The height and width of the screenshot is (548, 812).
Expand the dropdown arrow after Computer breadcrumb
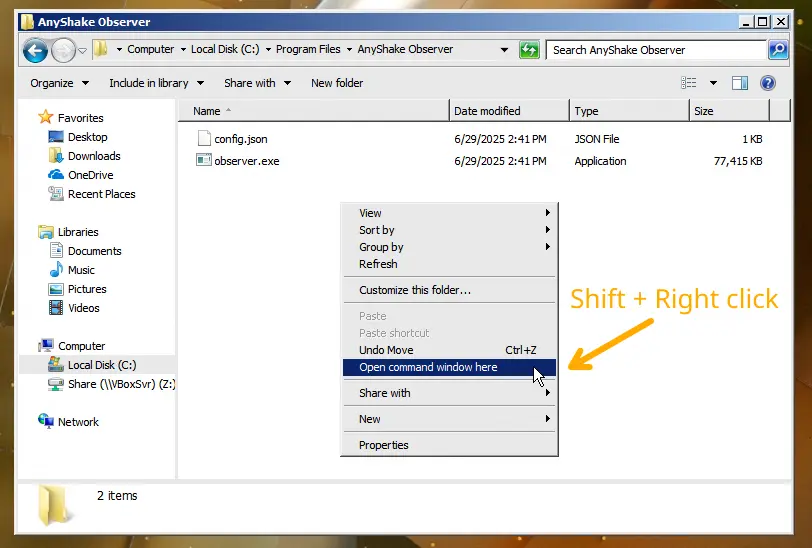point(183,50)
